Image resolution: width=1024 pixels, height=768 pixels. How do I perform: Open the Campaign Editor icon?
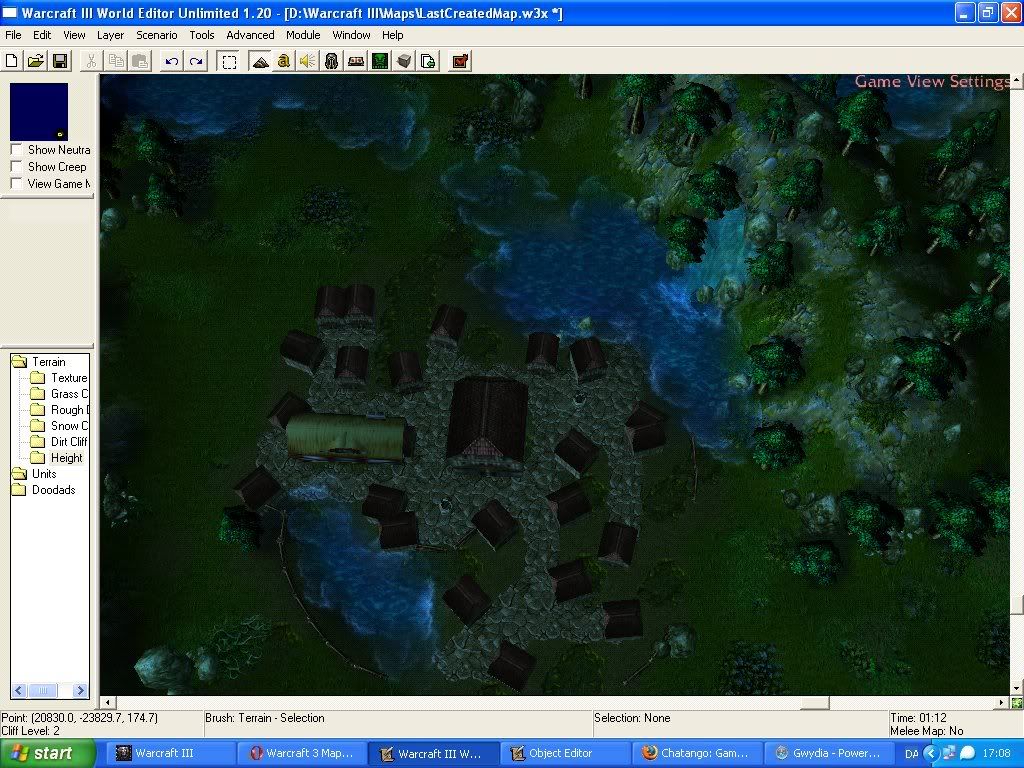(x=356, y=61)
